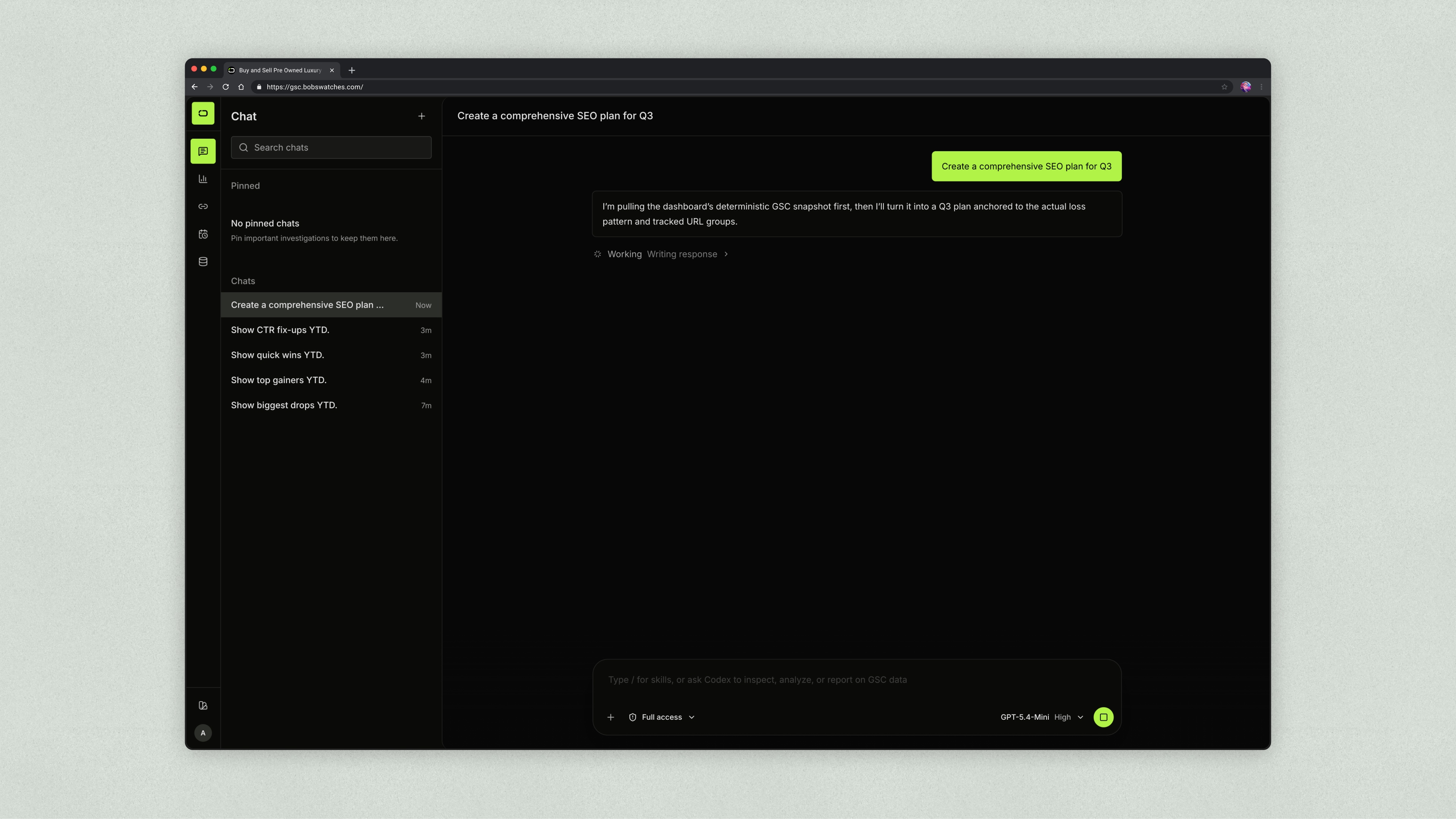The width and height of the screenshot is (1456, 819).
Task: Focus the message composer text box
Action: [856, 680]
